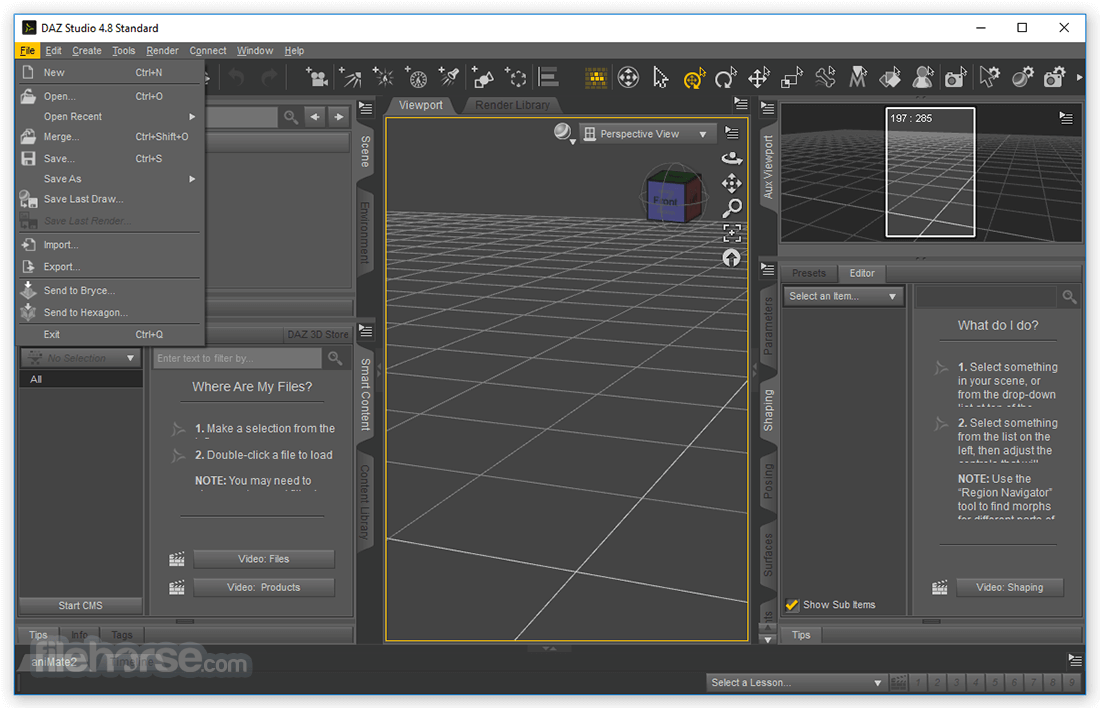Click the Render camera icon in toolbar

1054,77
